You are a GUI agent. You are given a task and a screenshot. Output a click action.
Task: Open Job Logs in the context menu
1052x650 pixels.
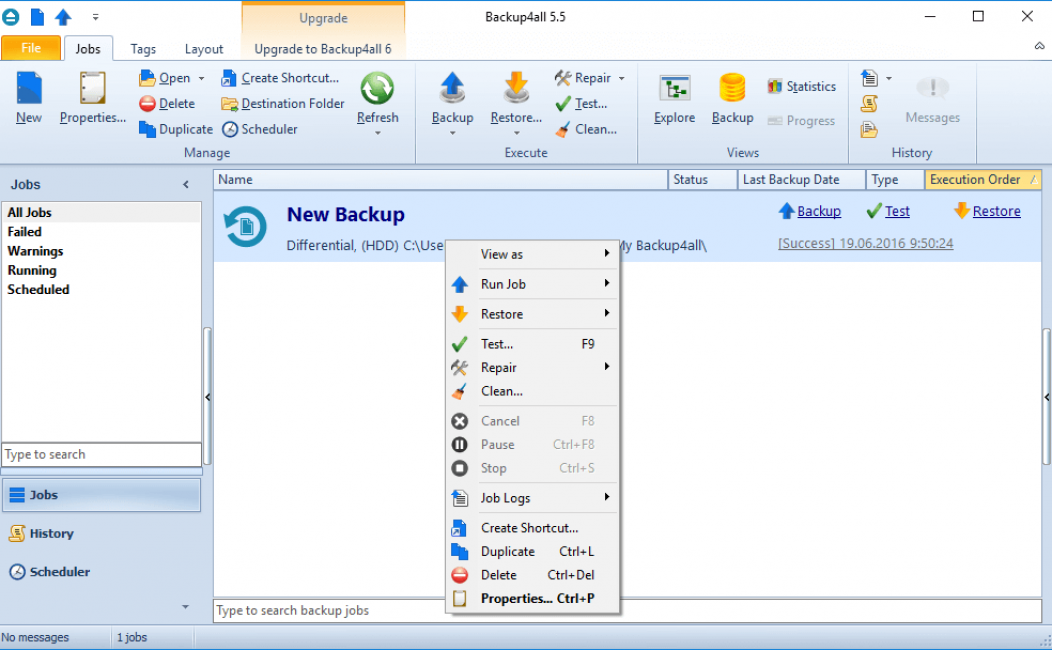point(533,498)
